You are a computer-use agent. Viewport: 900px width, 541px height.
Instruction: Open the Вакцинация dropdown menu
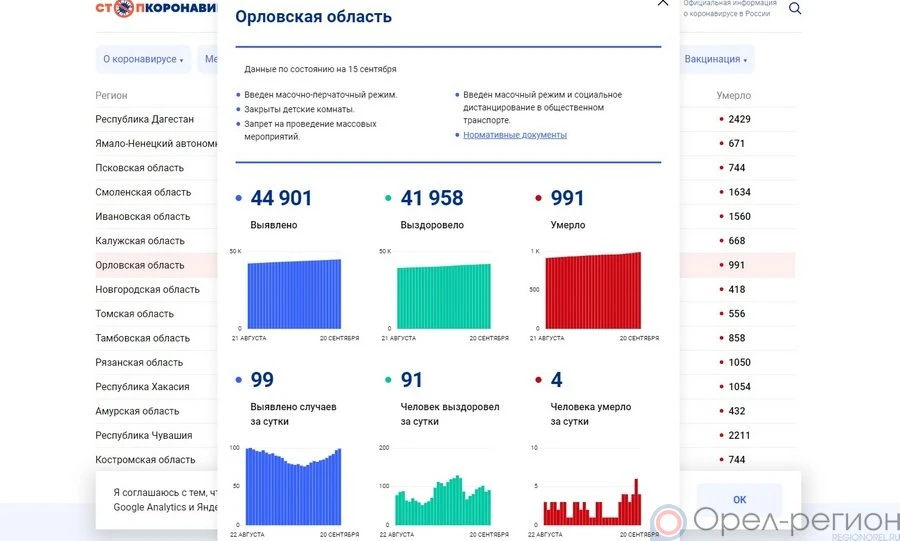tap(716, 59)
